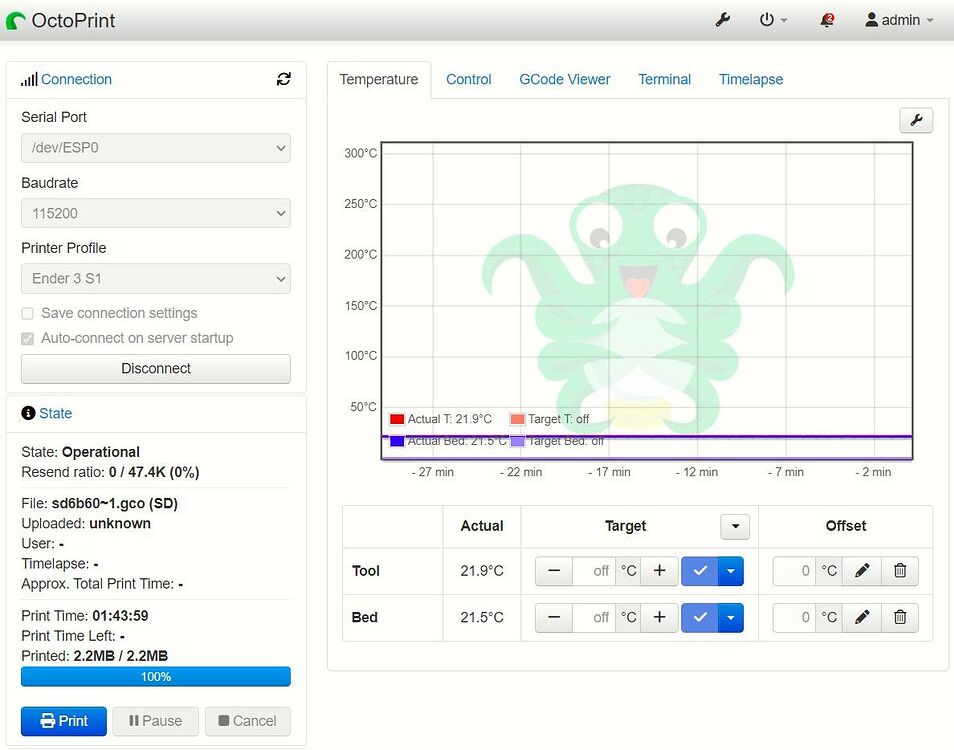Click the 100% print progress bar
Viewport: 954px width, 750px height.
(x=155, y=677)
